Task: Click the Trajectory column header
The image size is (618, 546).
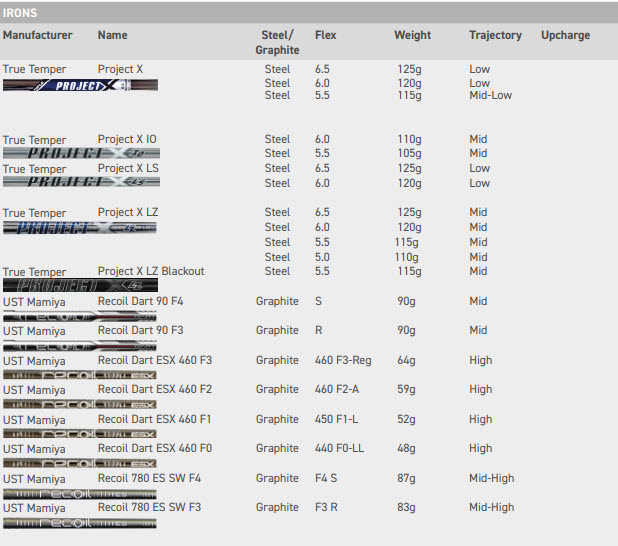Action: click(x=495, y=35)
